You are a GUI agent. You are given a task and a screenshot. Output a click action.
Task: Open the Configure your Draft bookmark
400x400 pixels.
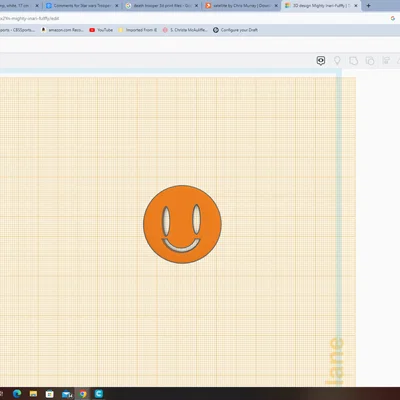tap(235, 30)
